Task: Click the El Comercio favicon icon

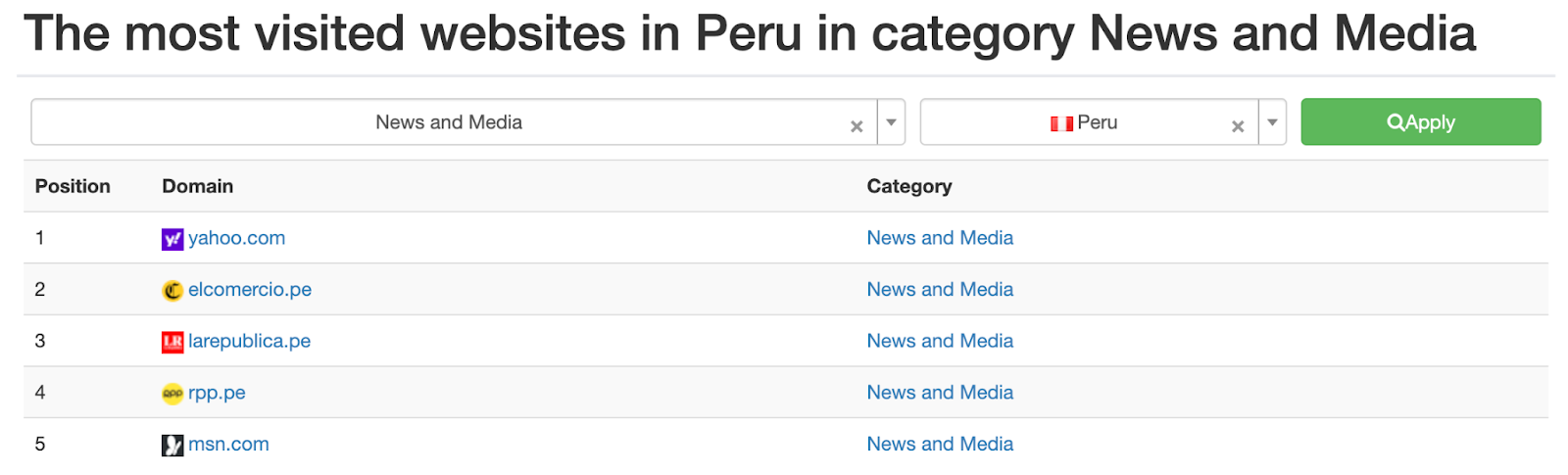Action: tap(172, 291)
